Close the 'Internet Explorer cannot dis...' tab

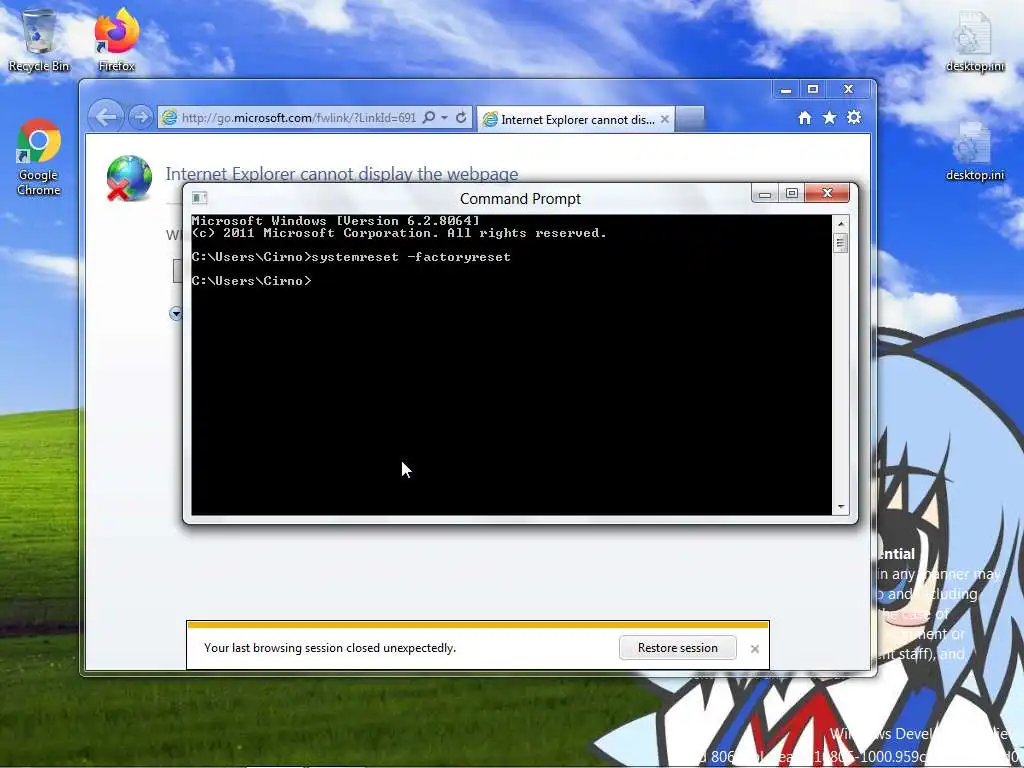pos(664,120)
